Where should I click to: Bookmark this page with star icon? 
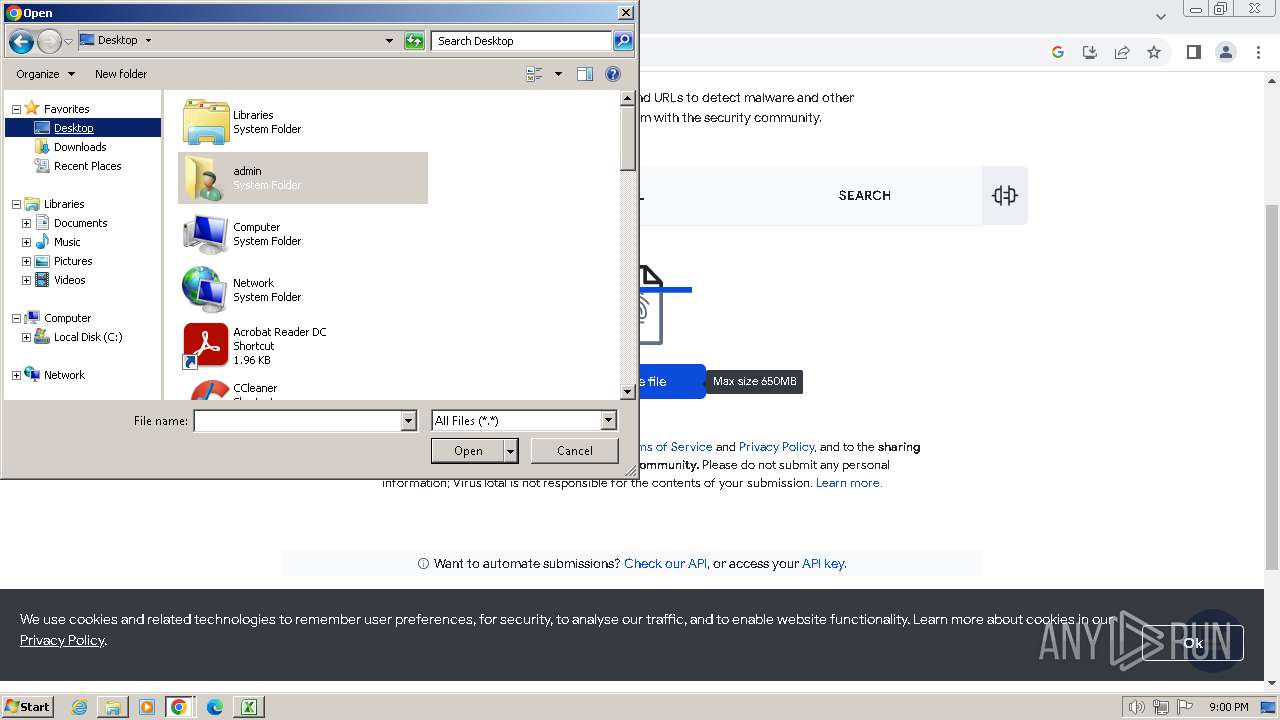click(1154, 52)
